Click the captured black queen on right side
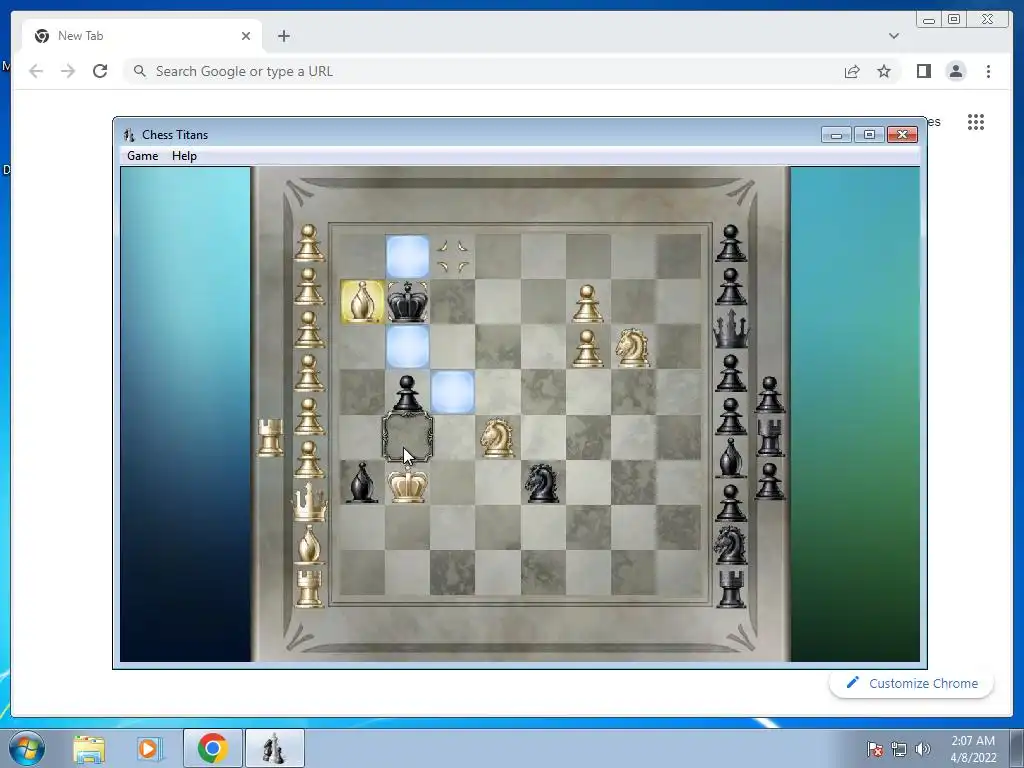This screenshot has height=768, width=1024. 731,328
